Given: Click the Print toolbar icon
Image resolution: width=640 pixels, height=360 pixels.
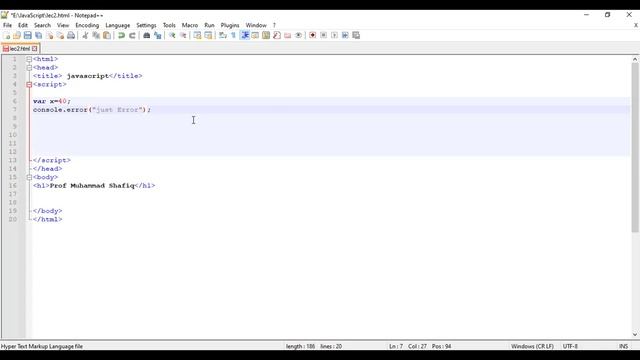Looking at the screenshot, I should click(71, 36).
